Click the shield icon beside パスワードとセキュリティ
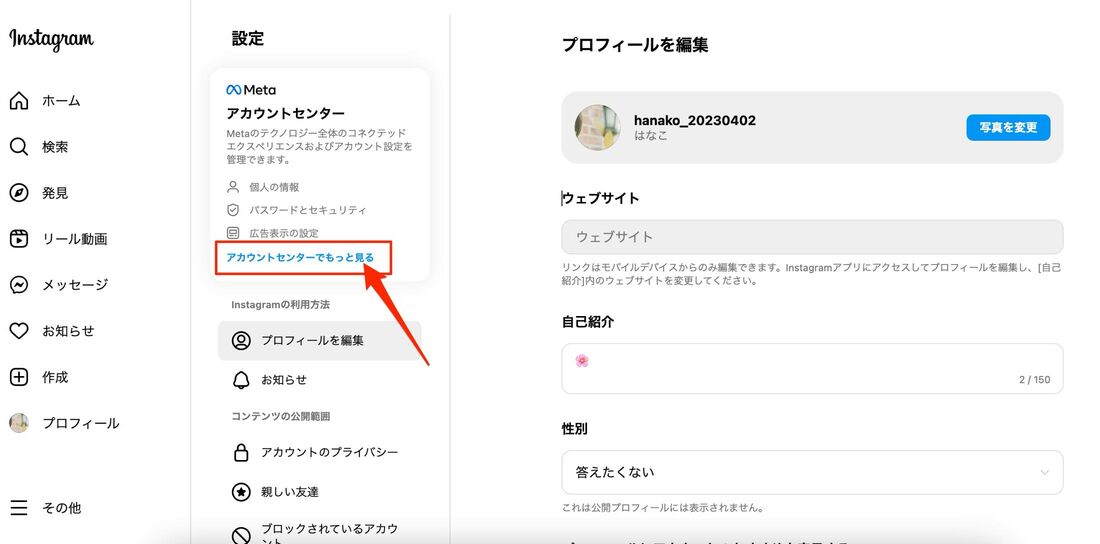Screen dimensions: 1100x544 (233, 210)
